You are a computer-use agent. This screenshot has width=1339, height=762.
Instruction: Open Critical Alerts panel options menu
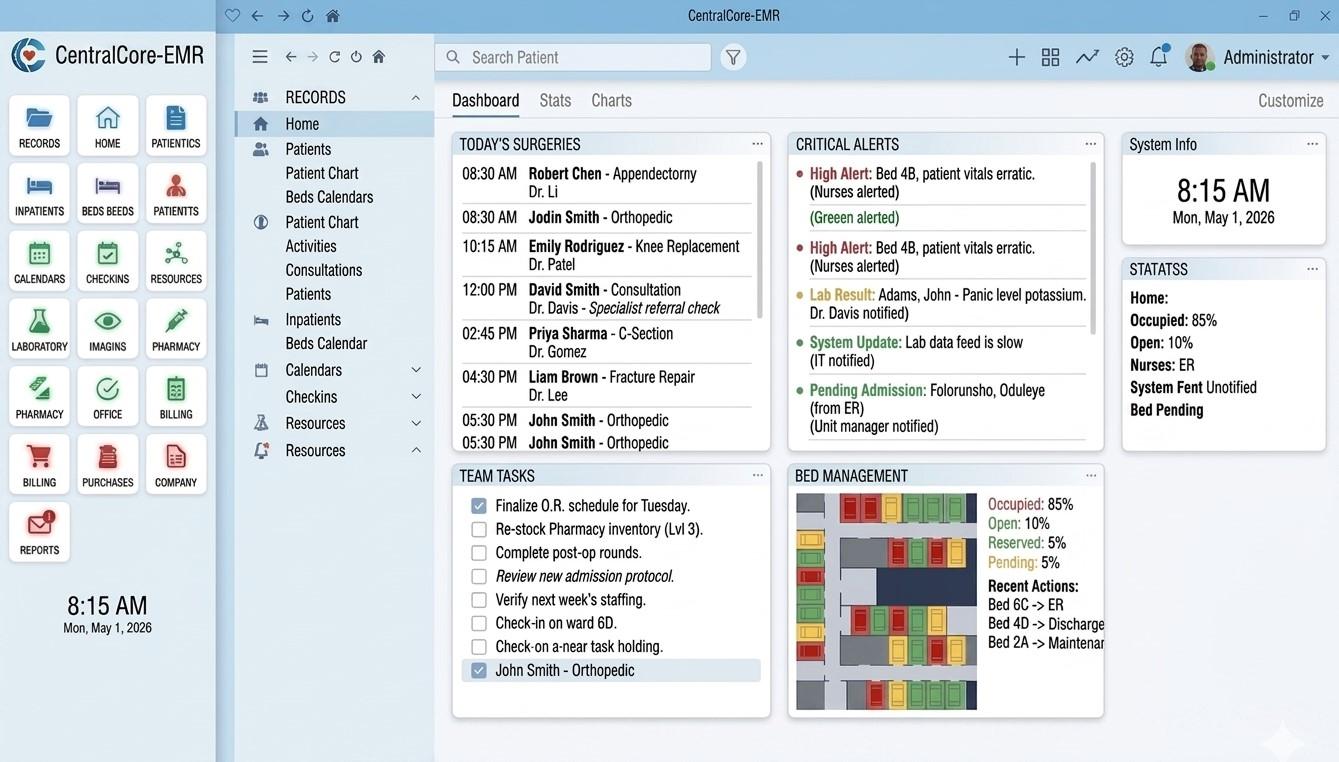click(1091, 144)
